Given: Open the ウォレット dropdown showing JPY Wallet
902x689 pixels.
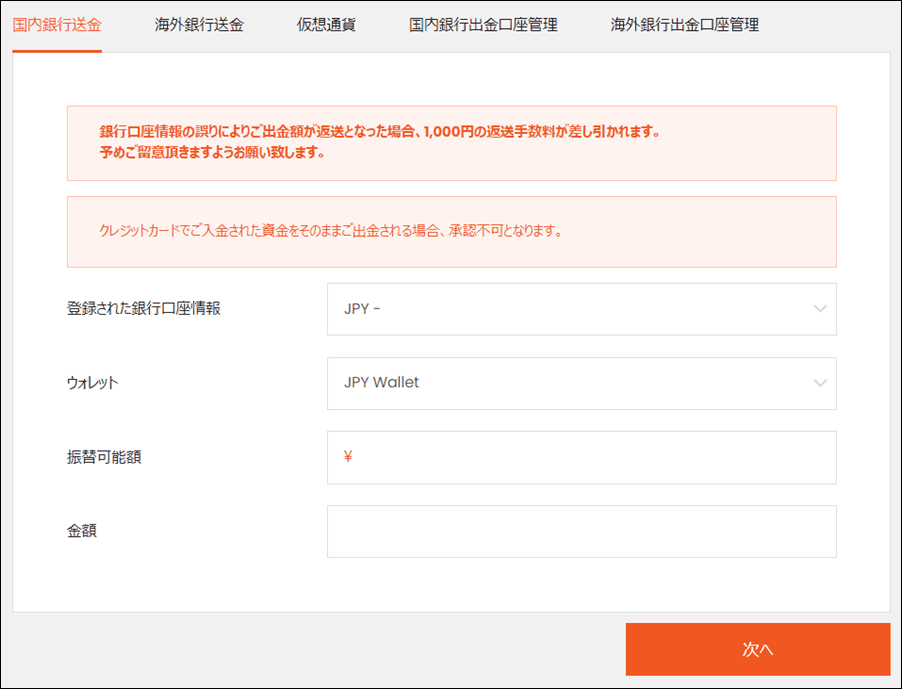Looking at the screenshot, I should (570, 383).
